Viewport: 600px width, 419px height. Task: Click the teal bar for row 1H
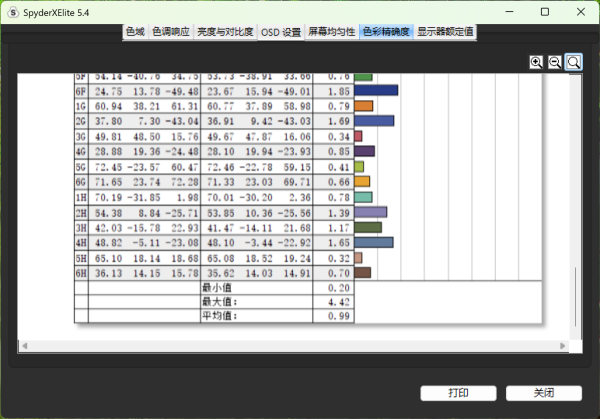click(x=363, y=197)
